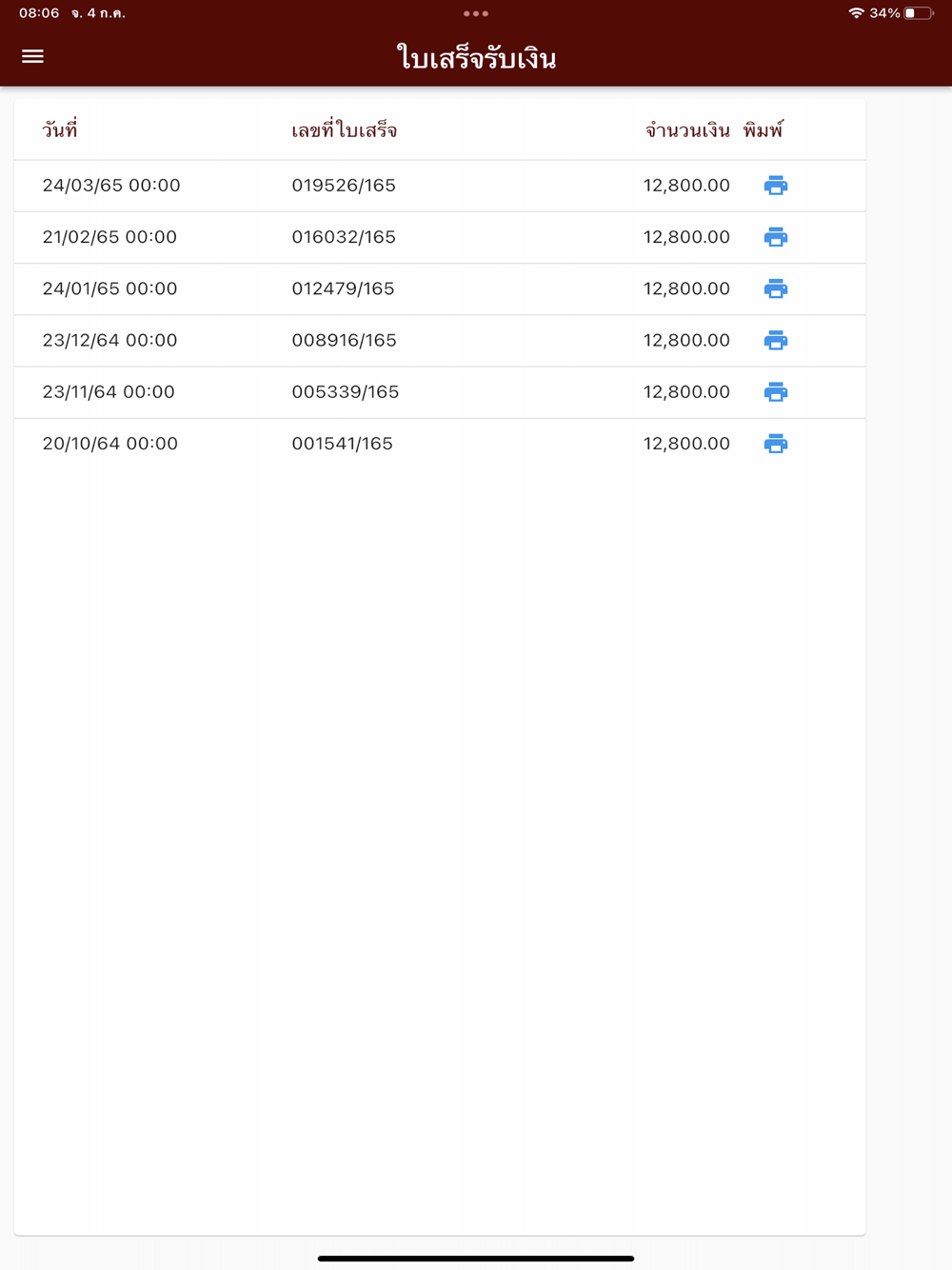Tap the battery indicator icon
952x1270 pixels.
coord(919,13)
